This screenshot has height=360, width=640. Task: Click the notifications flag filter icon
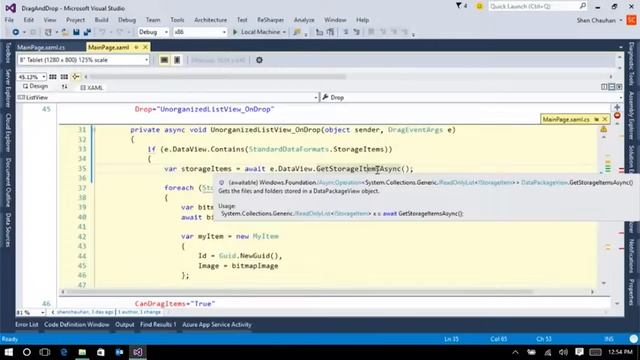tap(459, 6)
